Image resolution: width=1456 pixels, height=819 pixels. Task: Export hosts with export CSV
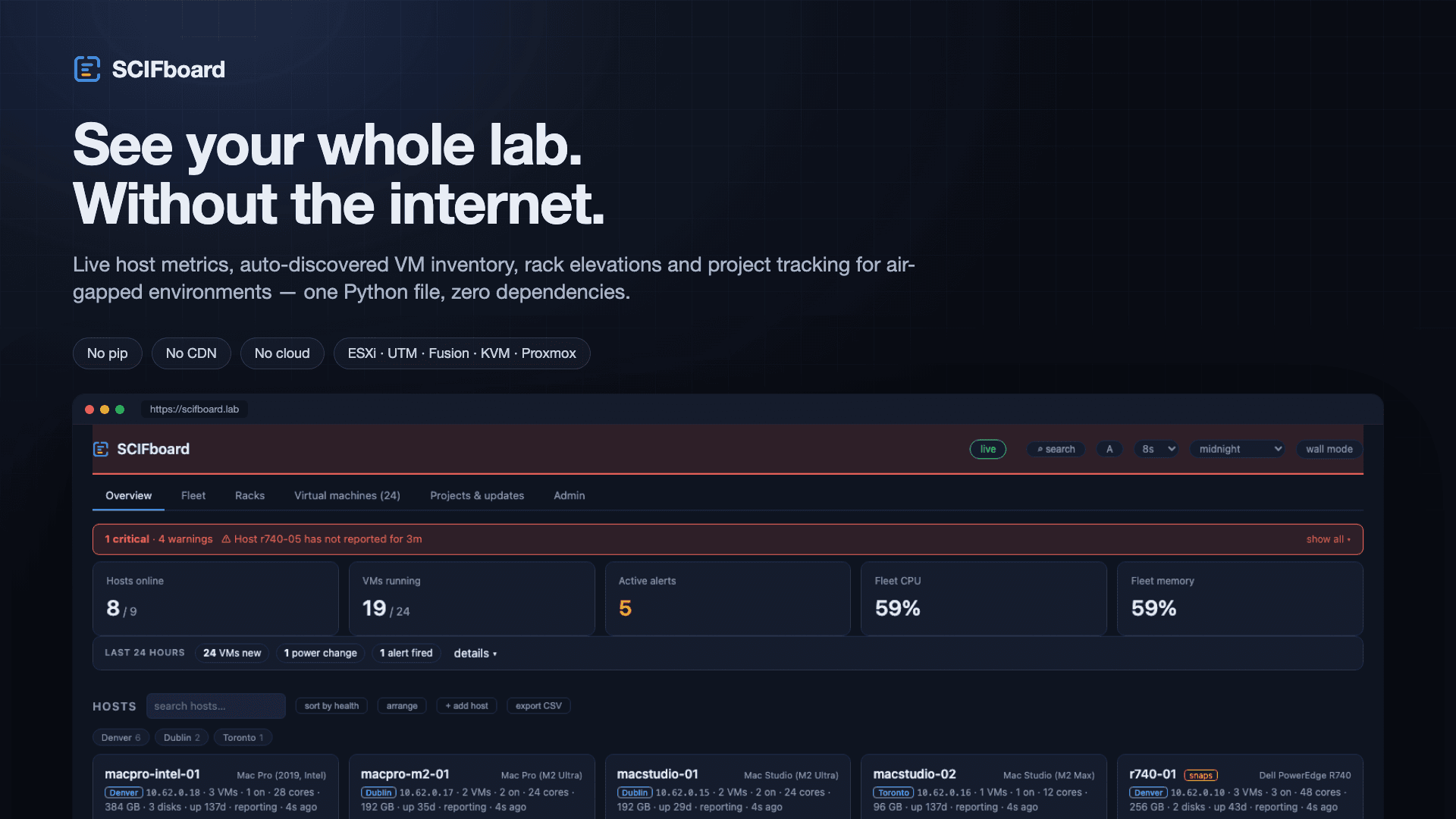(x=538, y=706)
